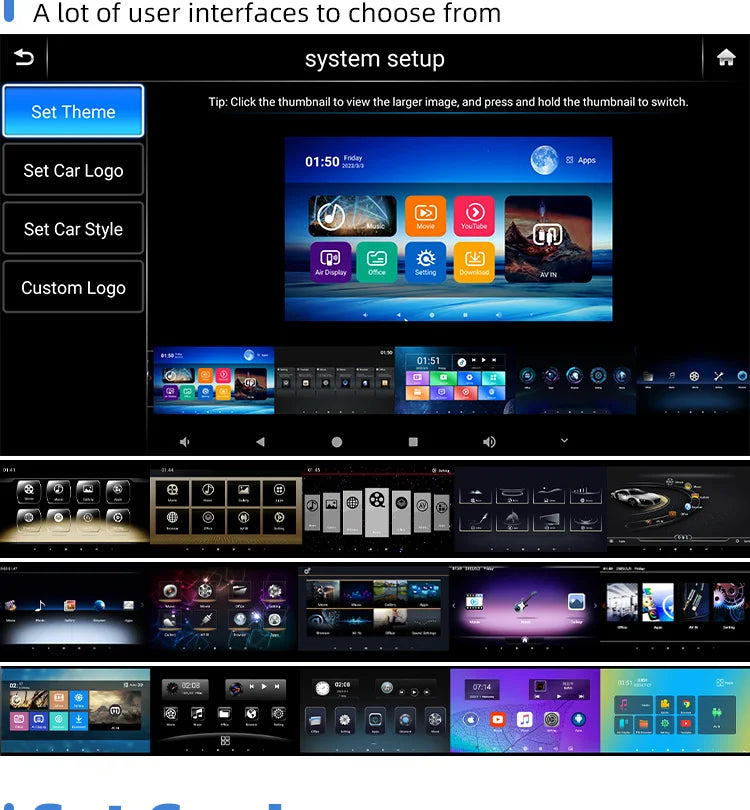Choose the dark gray second theme thumbnail
This screenshot has height=810, width=750.
tap(335, 380)
